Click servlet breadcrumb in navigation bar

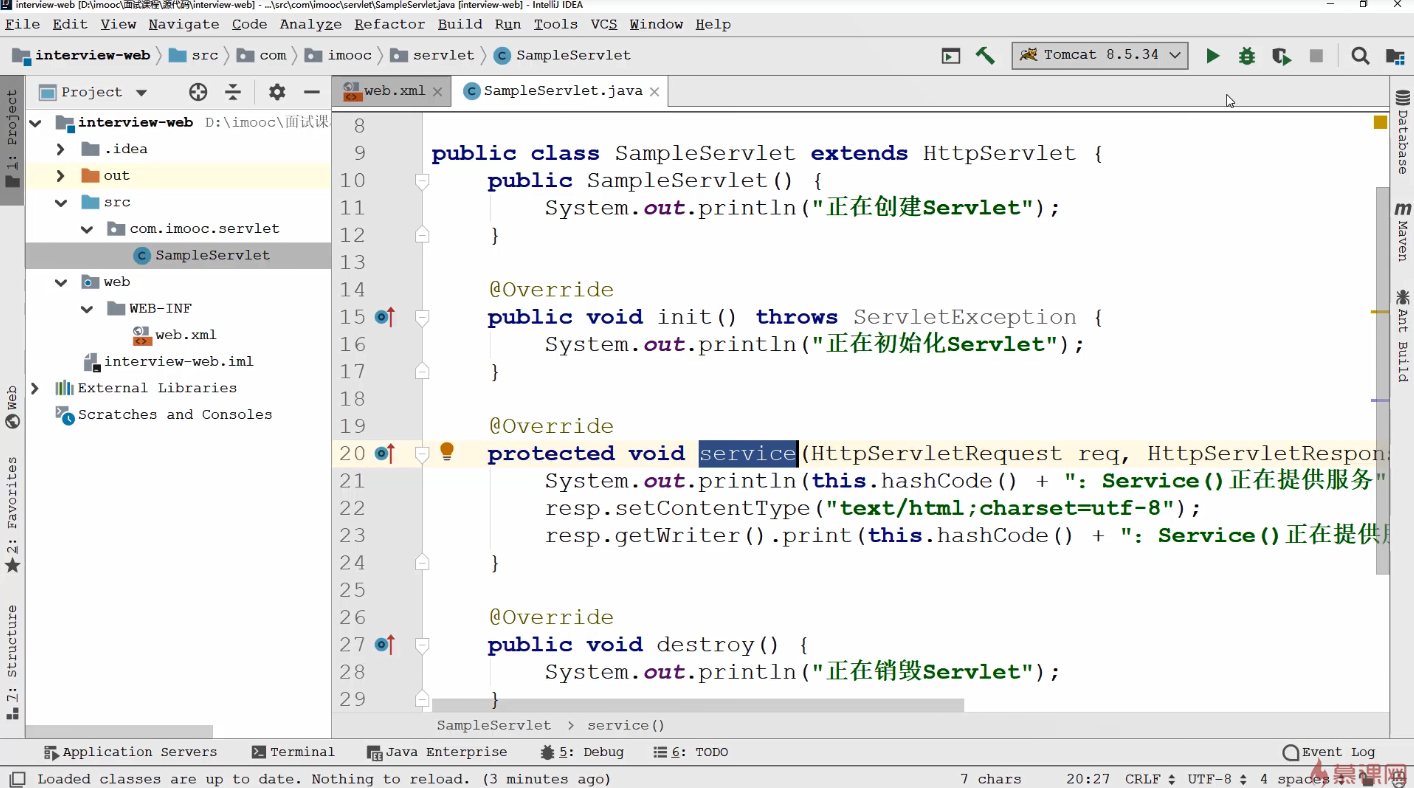(432, 56)
